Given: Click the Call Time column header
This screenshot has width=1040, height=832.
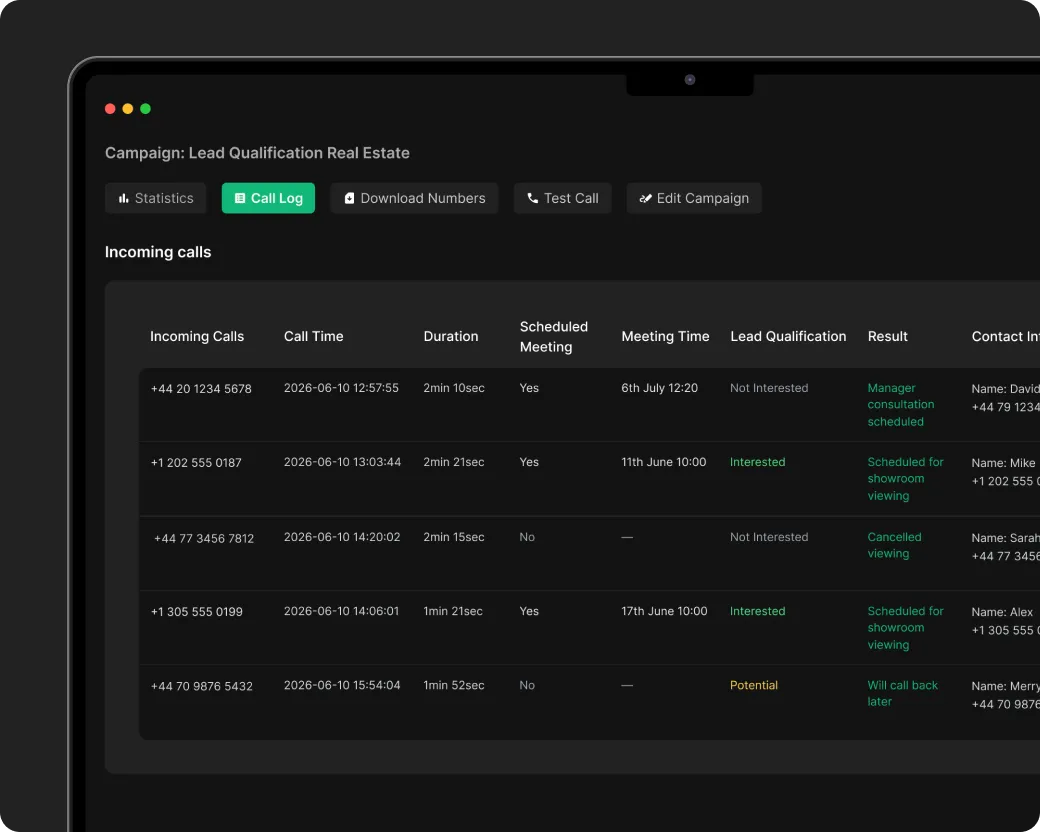Looking at the screenshot, I should coord(314,336).
